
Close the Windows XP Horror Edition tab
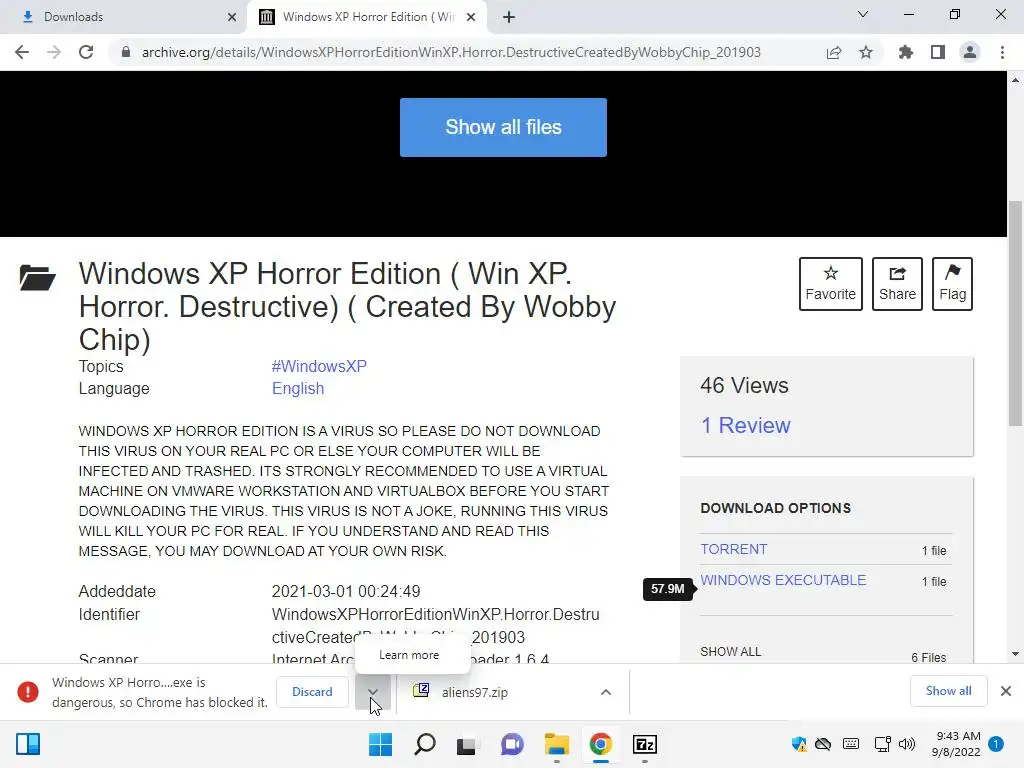pos(471,17)
